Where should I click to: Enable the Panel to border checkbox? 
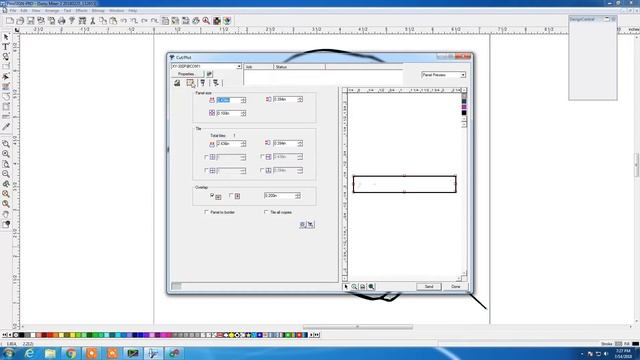click(206, 212)
